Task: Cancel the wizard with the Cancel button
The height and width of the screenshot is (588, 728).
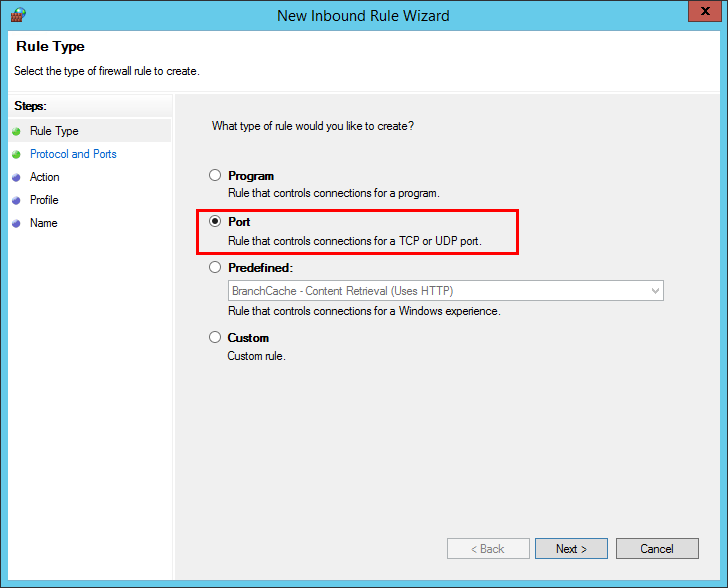Action: tap(657, 549)
